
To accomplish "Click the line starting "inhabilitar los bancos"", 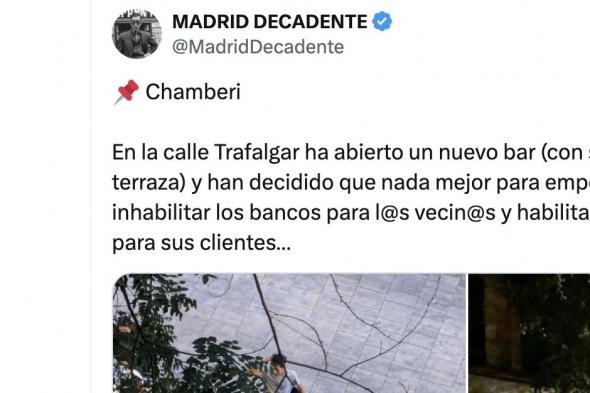I will click(351, 213).
